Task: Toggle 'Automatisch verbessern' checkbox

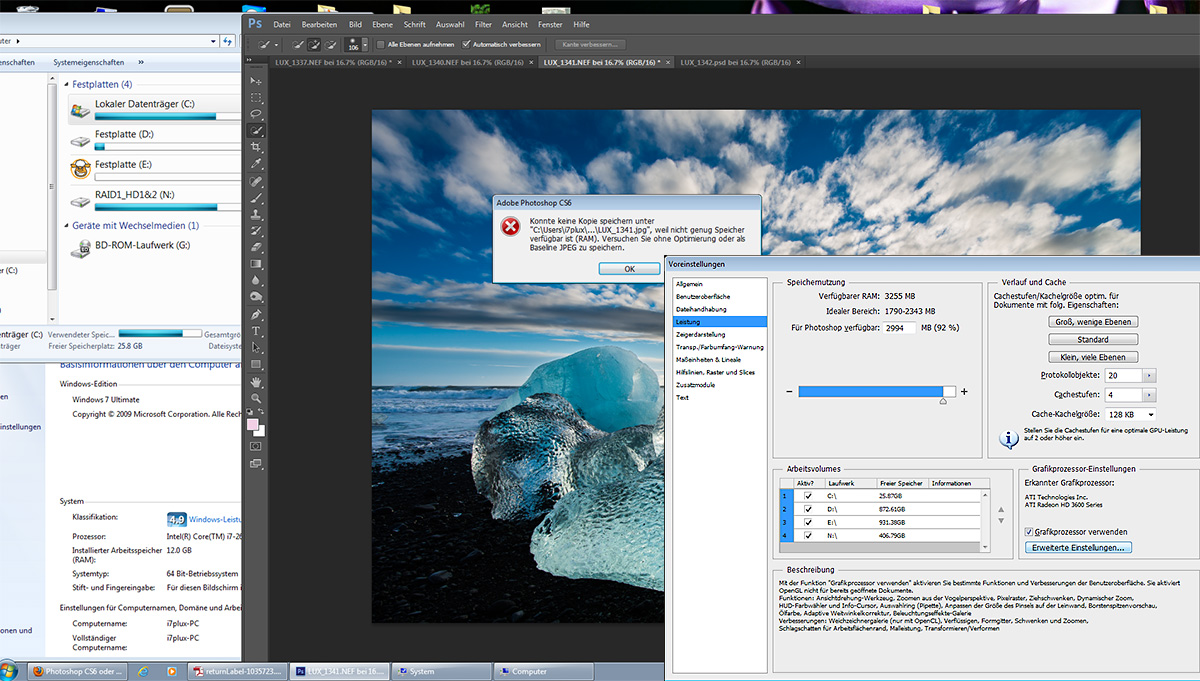Action: 466,44
